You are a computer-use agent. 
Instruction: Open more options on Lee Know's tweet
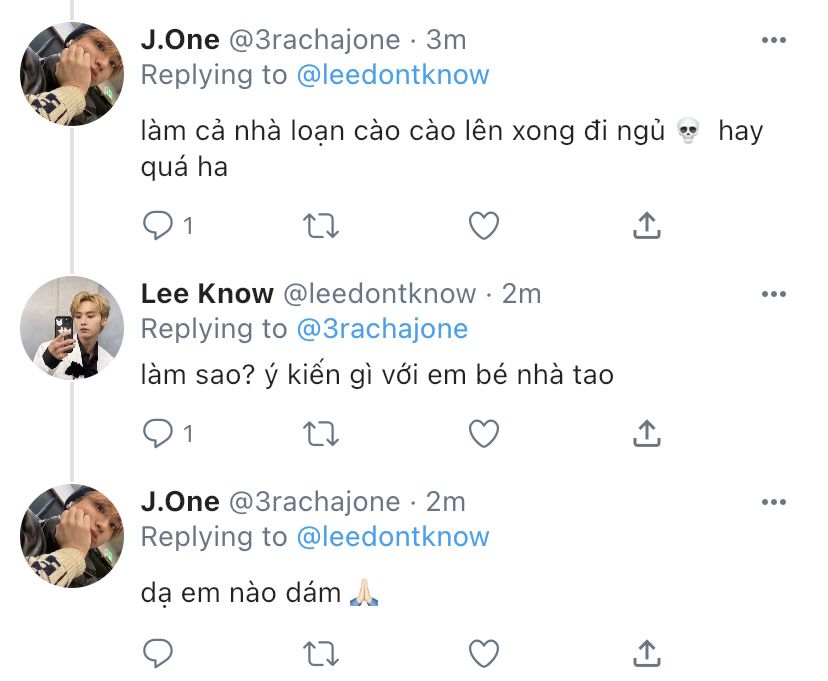[x=774, y=294]
